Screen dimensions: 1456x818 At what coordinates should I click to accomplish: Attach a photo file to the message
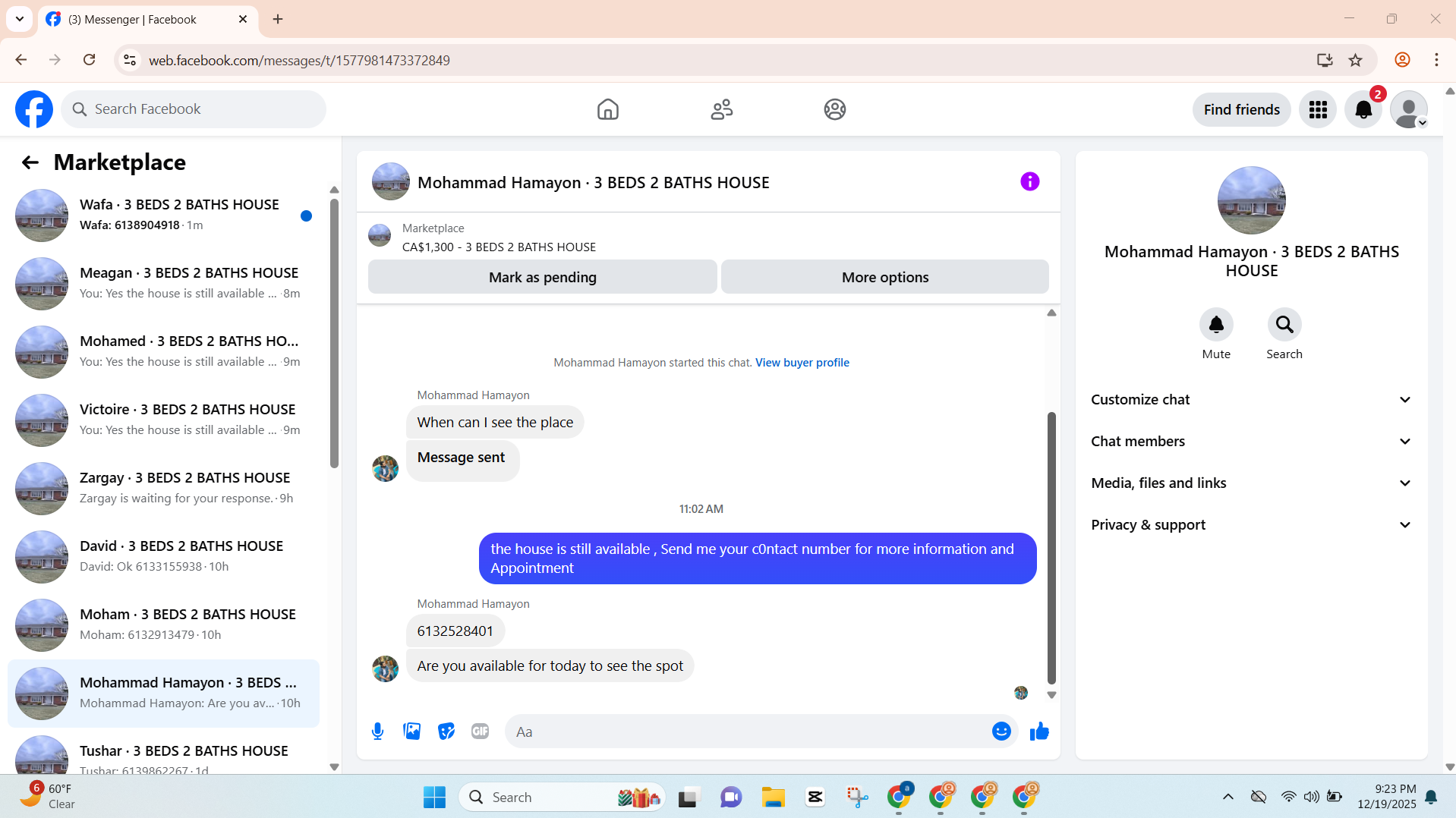click(411, 731)
